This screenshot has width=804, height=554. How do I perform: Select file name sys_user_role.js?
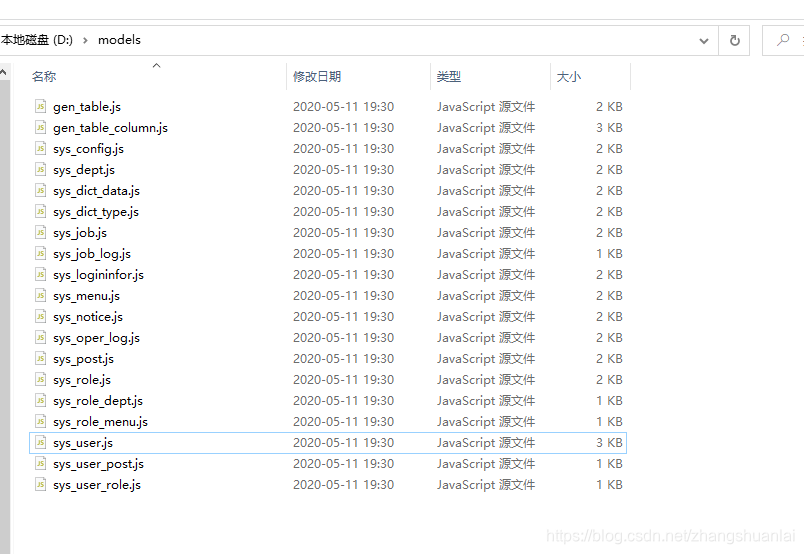97,485
